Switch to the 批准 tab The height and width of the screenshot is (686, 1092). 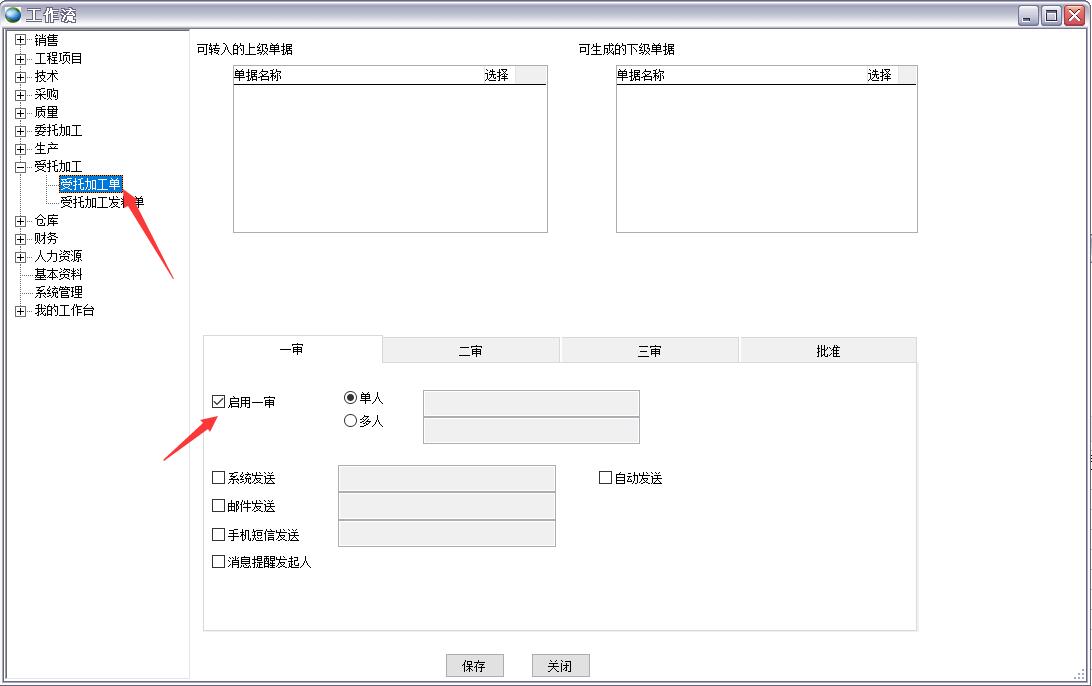827,351
